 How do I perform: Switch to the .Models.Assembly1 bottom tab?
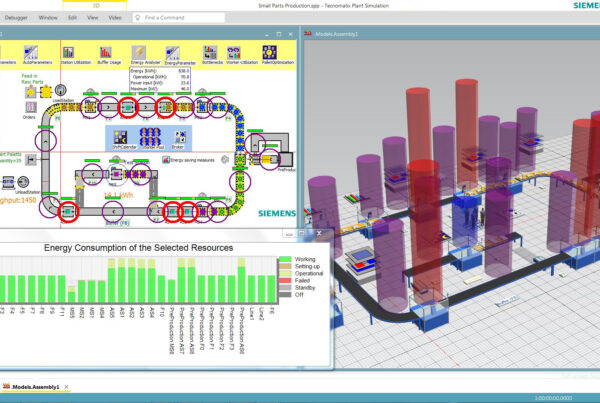click(35, 387)
